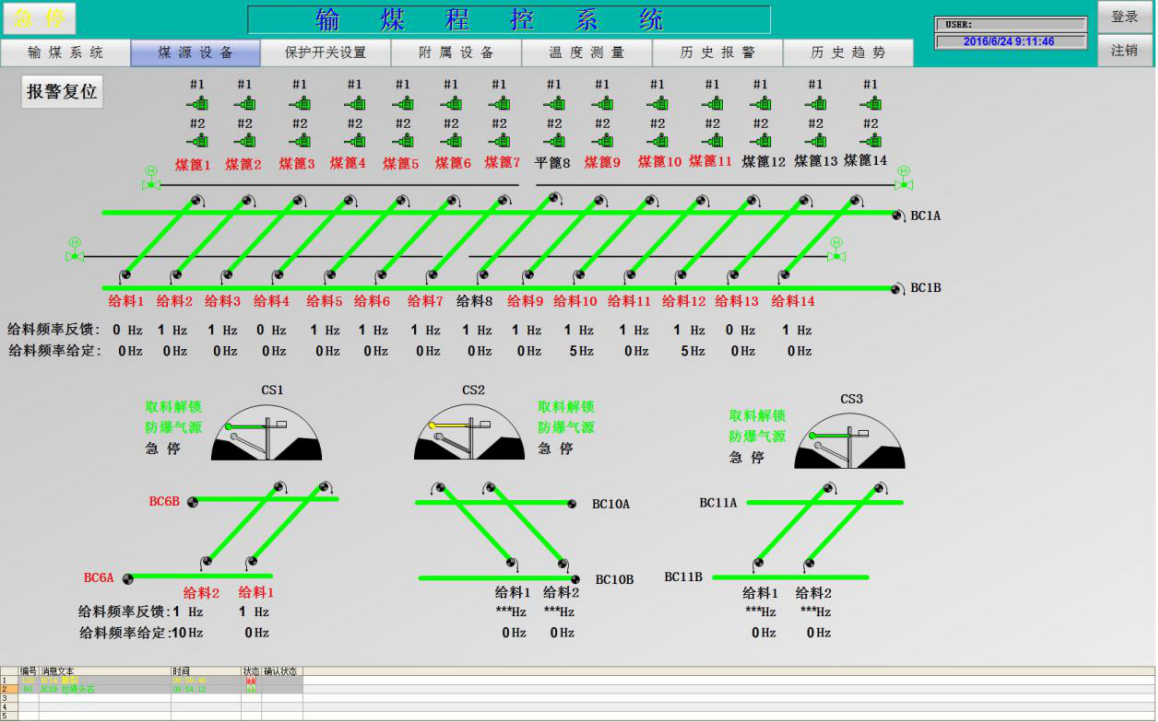1158x722 pixels.
Task: Open the 历史报警 tab
Action: pos(717,52)
